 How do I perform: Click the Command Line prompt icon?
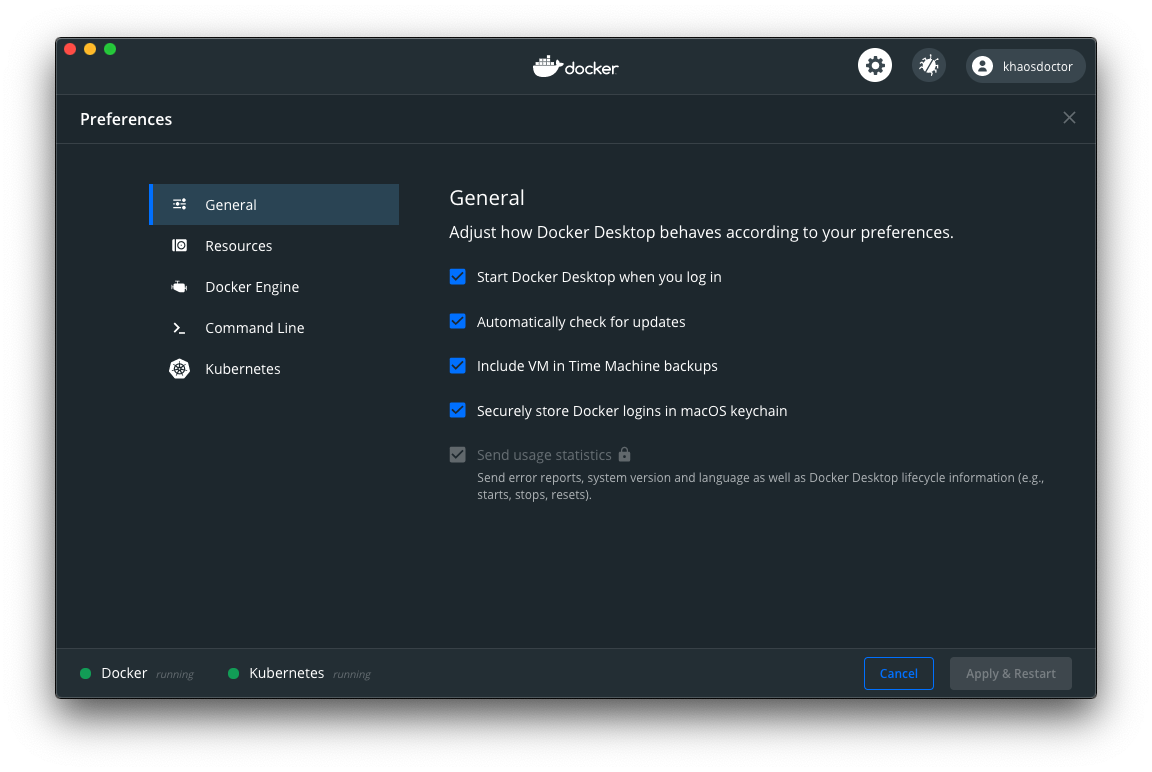click(x=179, y=328)
